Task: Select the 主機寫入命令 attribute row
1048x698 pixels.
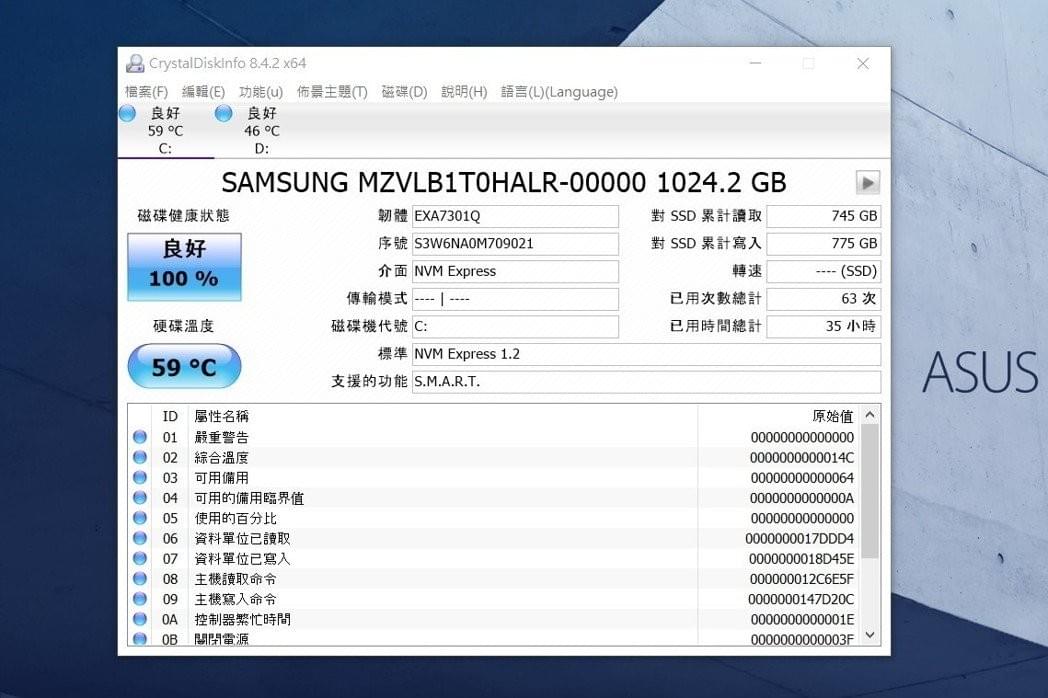Action: click(493, 599)
